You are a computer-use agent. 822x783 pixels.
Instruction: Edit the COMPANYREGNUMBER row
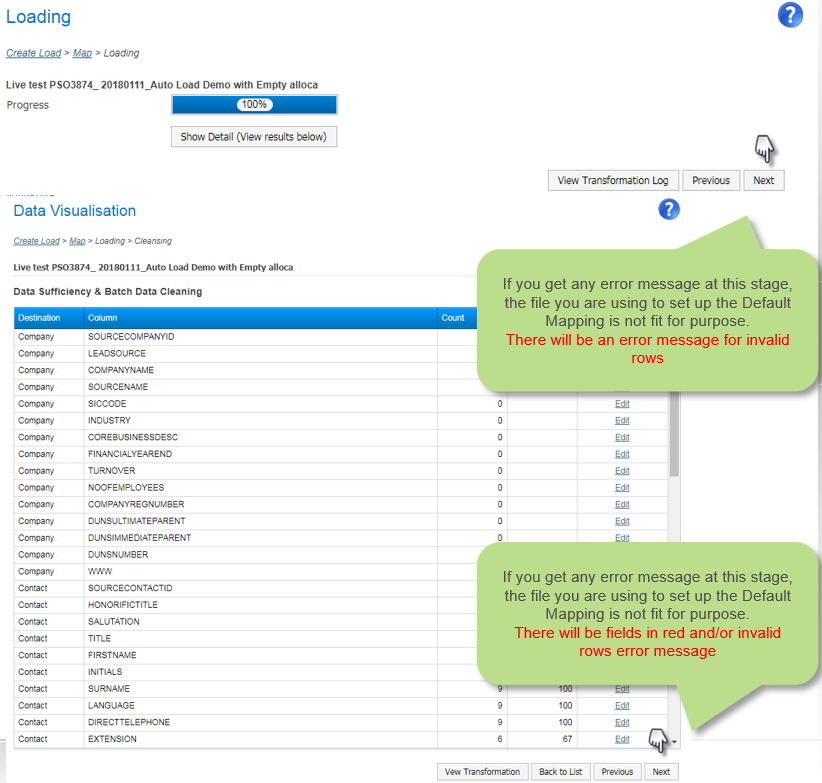coord(622,504)
